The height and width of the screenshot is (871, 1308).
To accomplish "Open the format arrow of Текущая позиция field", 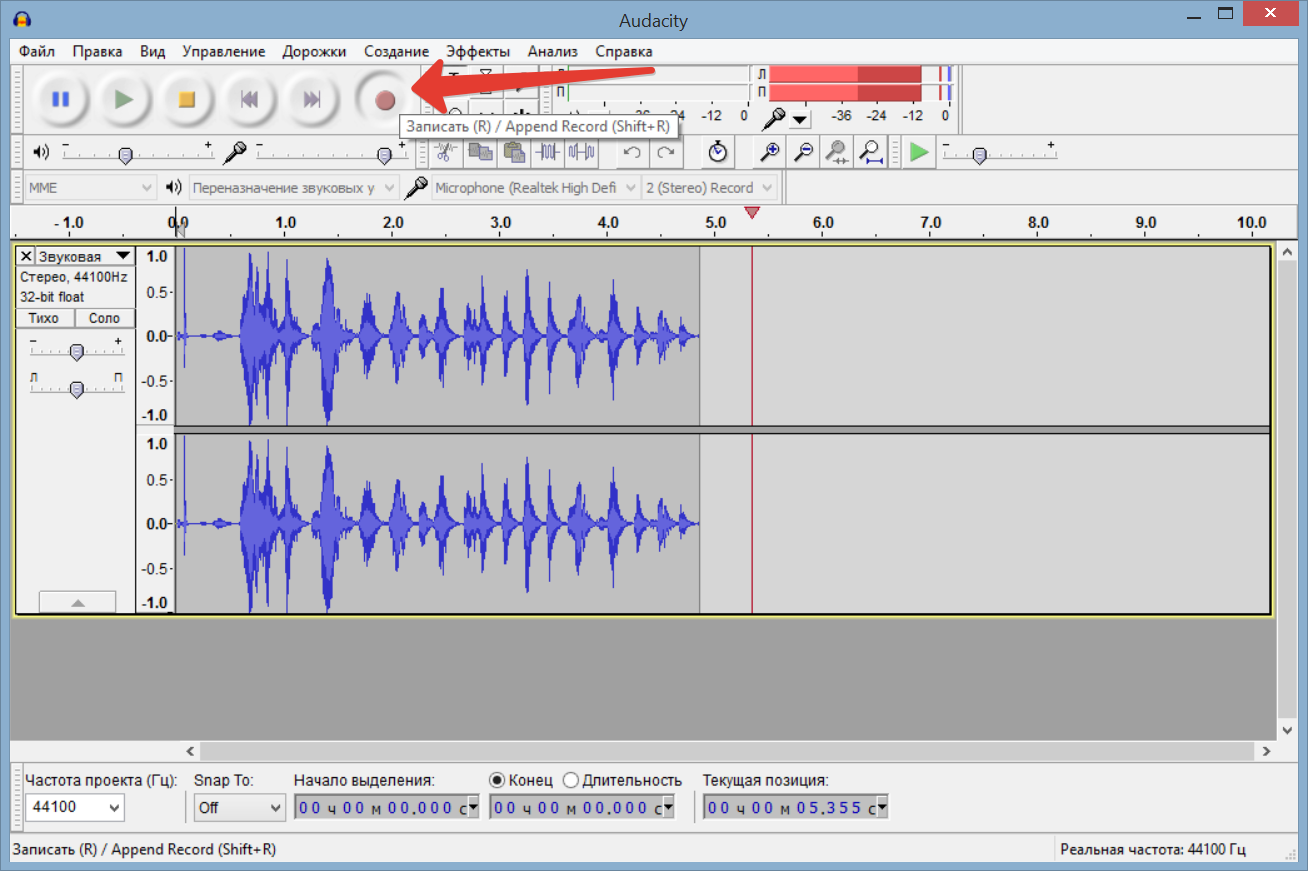I will (882, 807).
